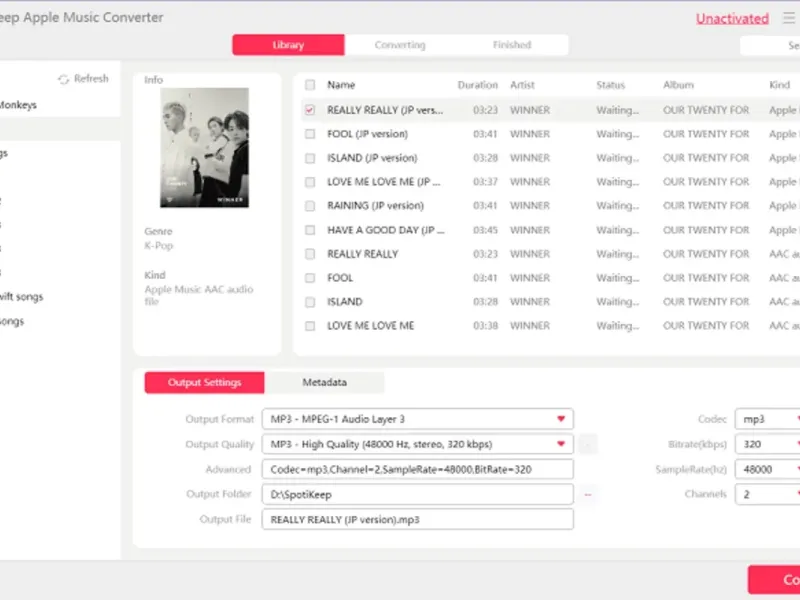This screenshot has height=600, width=800.
Task: Switch to the Library tab
Action: pyautogui.click(x=288, y=45)
